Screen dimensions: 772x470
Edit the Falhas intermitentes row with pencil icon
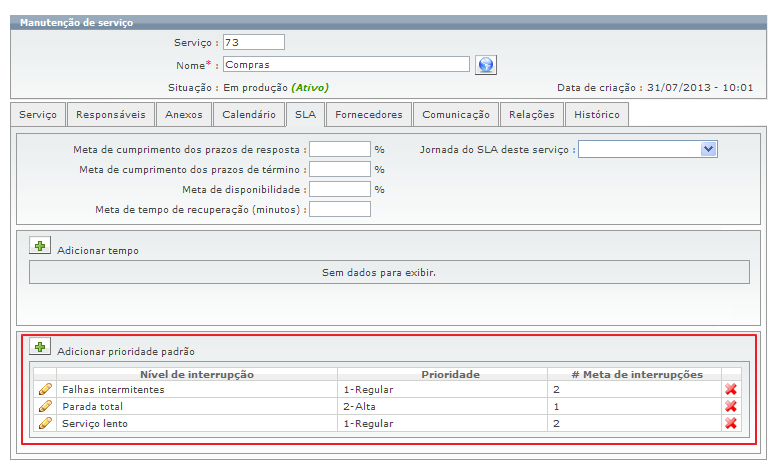[45, 389]
